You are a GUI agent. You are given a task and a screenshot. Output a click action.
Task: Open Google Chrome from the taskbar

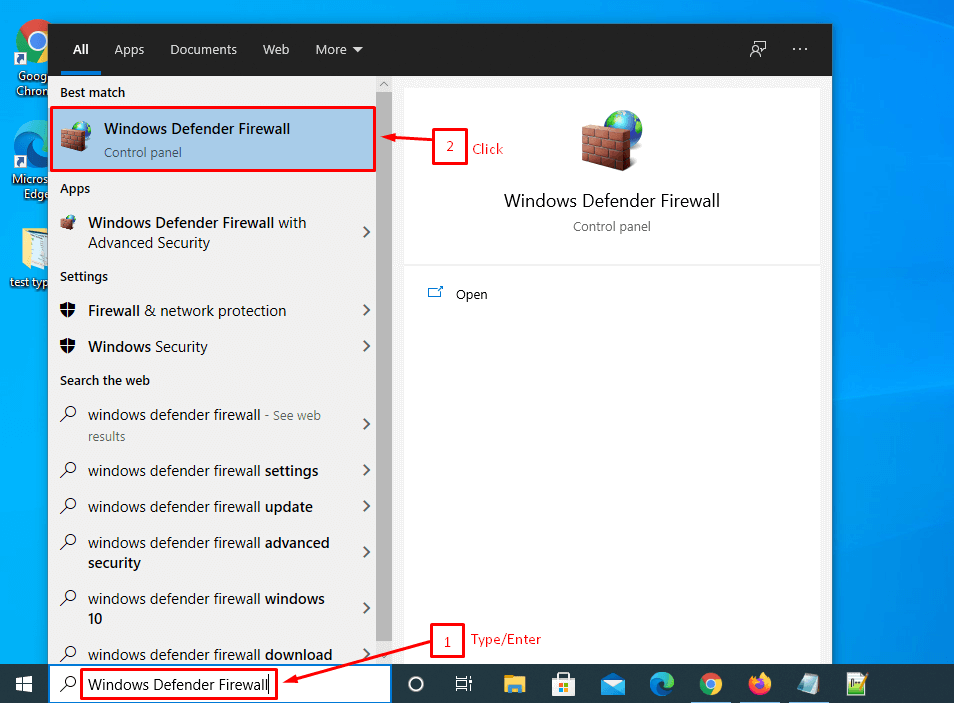click(710, 684)
